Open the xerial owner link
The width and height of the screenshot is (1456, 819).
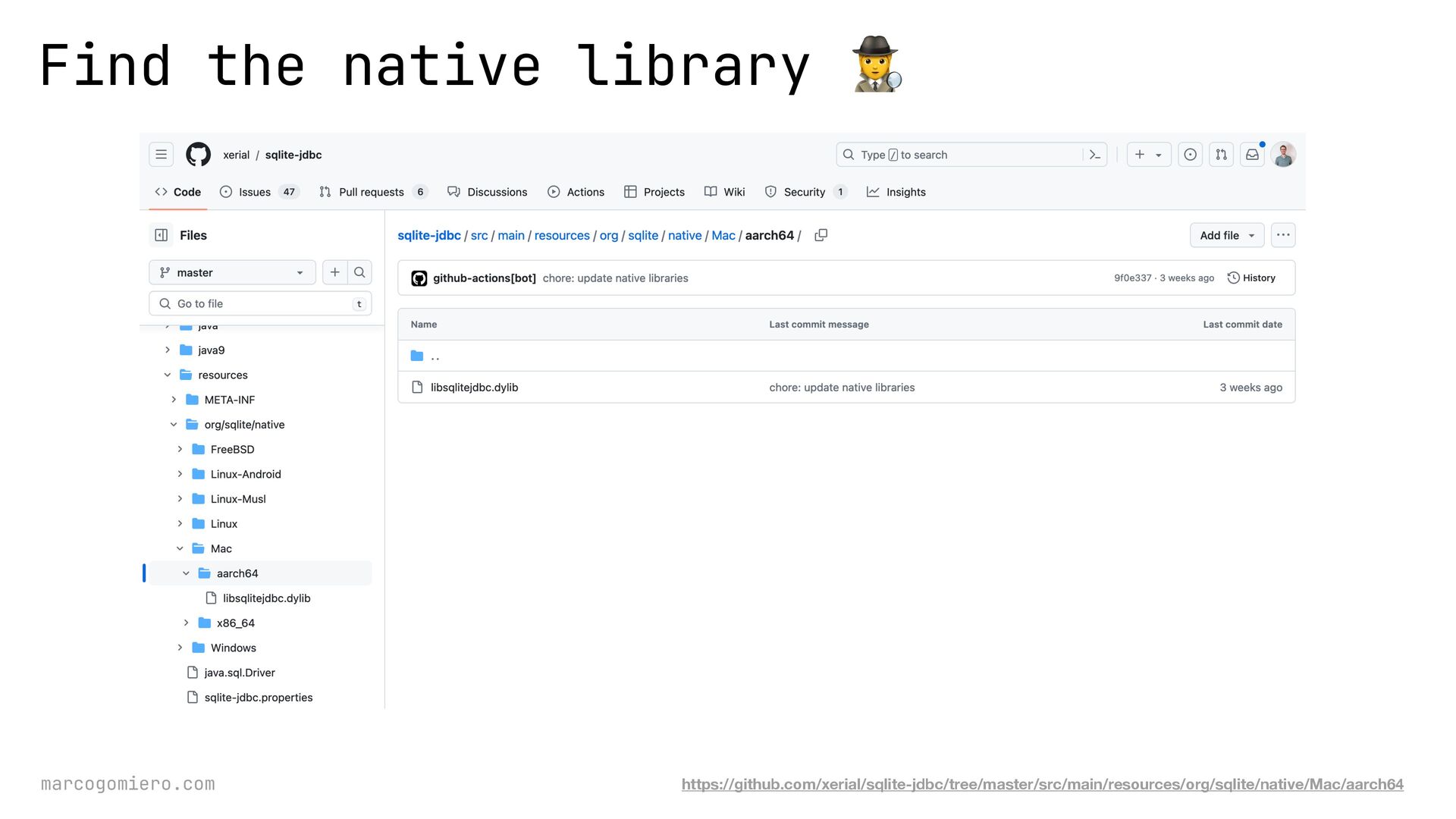[236, 155]
